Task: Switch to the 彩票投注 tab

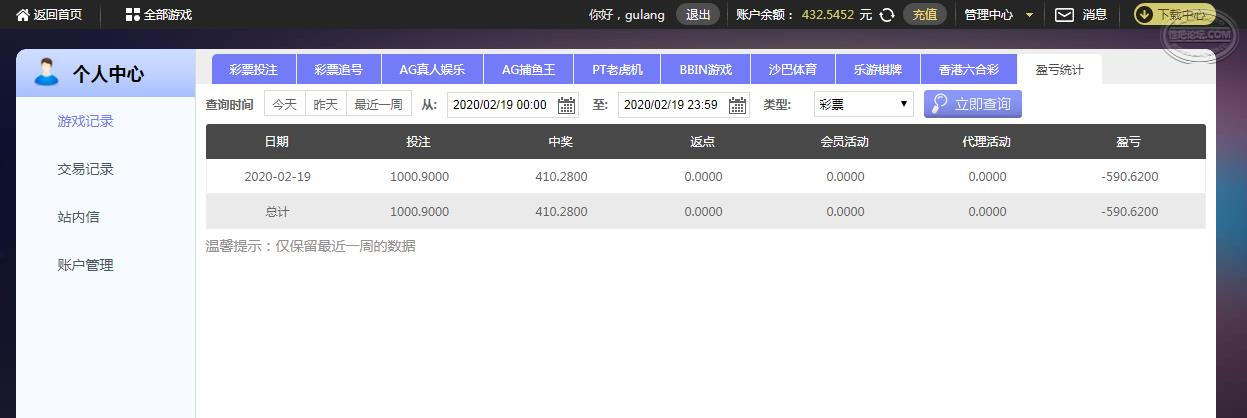Action: [x=254, y=70]
